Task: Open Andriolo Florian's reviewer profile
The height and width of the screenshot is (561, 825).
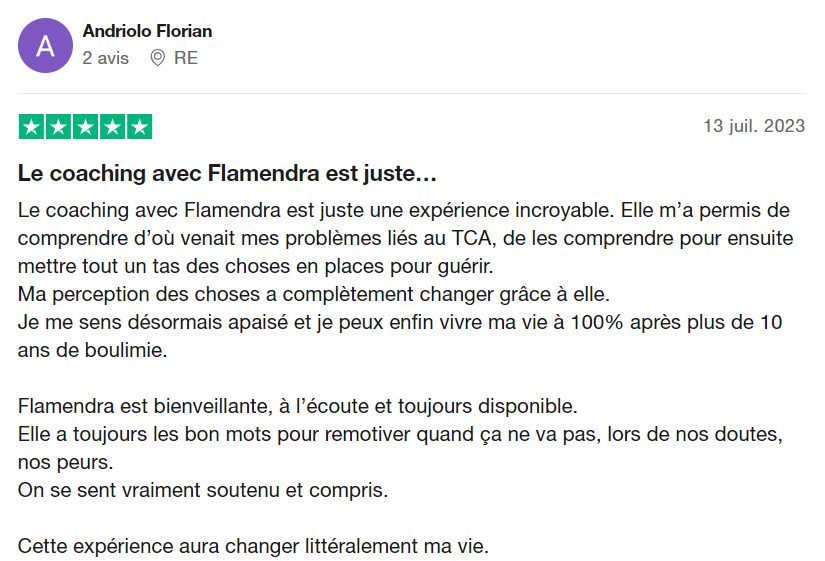Action: click(x=147, y=31)
